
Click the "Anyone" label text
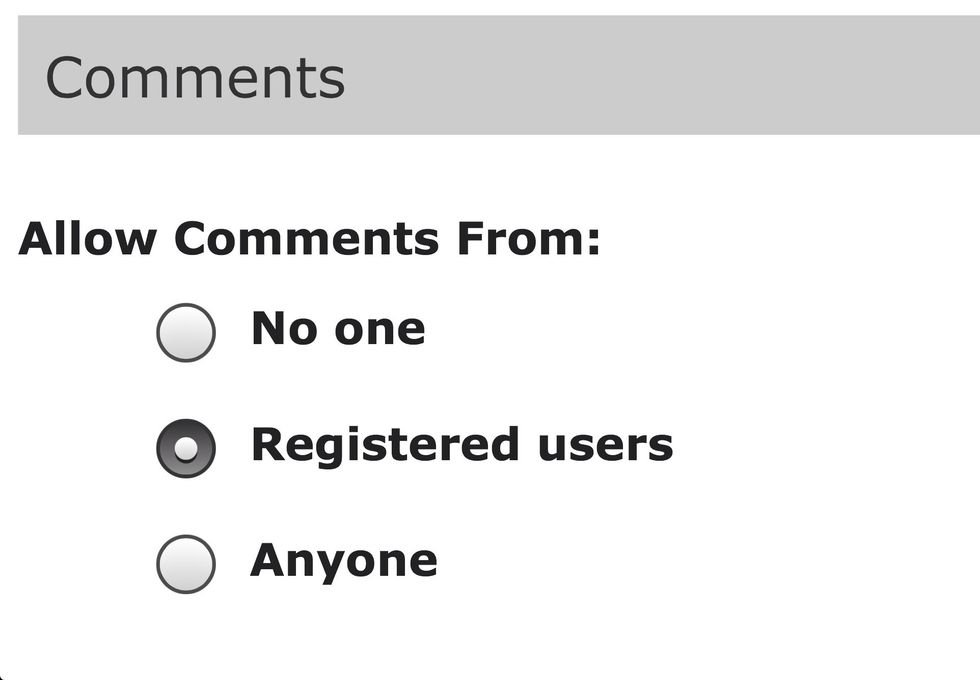343,560
